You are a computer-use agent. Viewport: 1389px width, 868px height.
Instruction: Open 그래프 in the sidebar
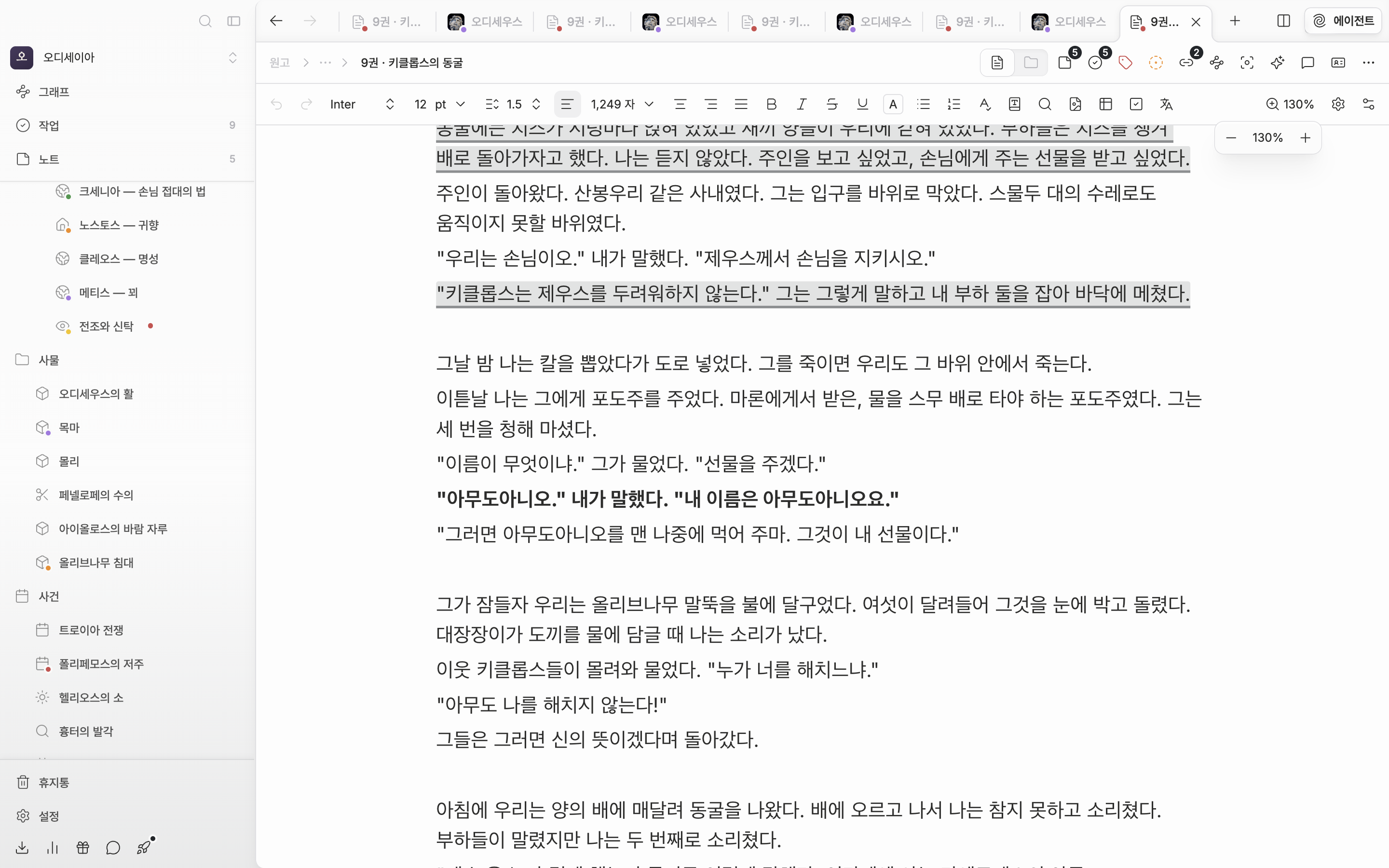(127, 92)
